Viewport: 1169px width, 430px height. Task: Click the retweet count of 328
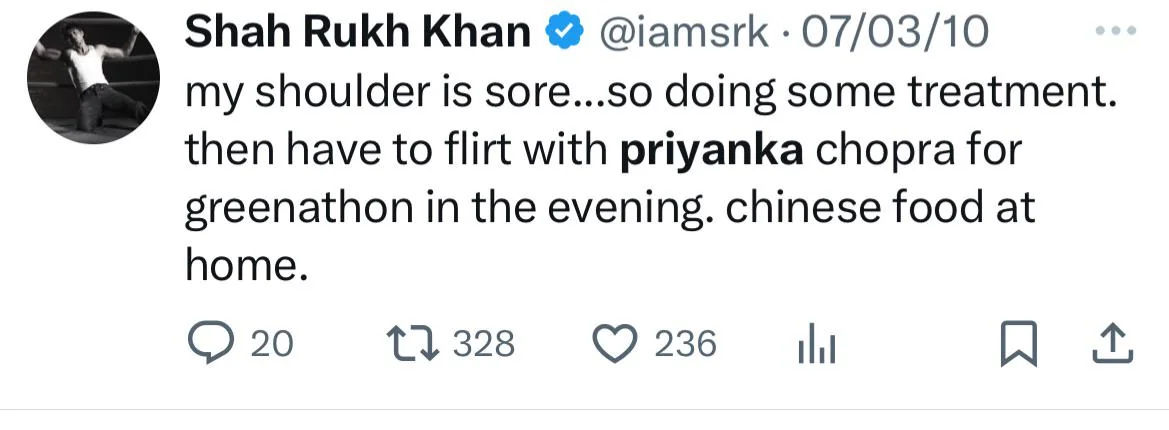coord(484,345)
